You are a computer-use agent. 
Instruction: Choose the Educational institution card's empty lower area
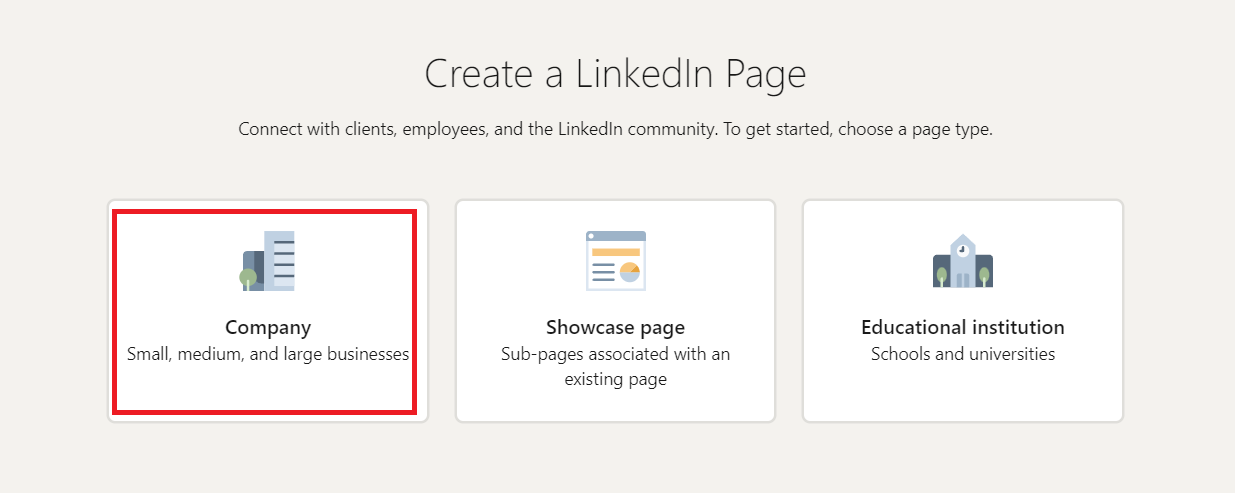(962, 395)
